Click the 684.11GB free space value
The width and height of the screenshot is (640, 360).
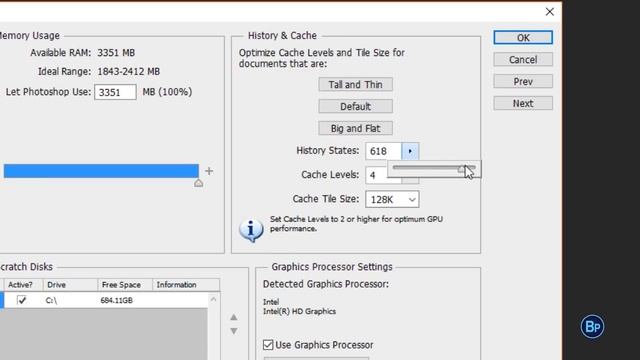[x=116, y=300]
